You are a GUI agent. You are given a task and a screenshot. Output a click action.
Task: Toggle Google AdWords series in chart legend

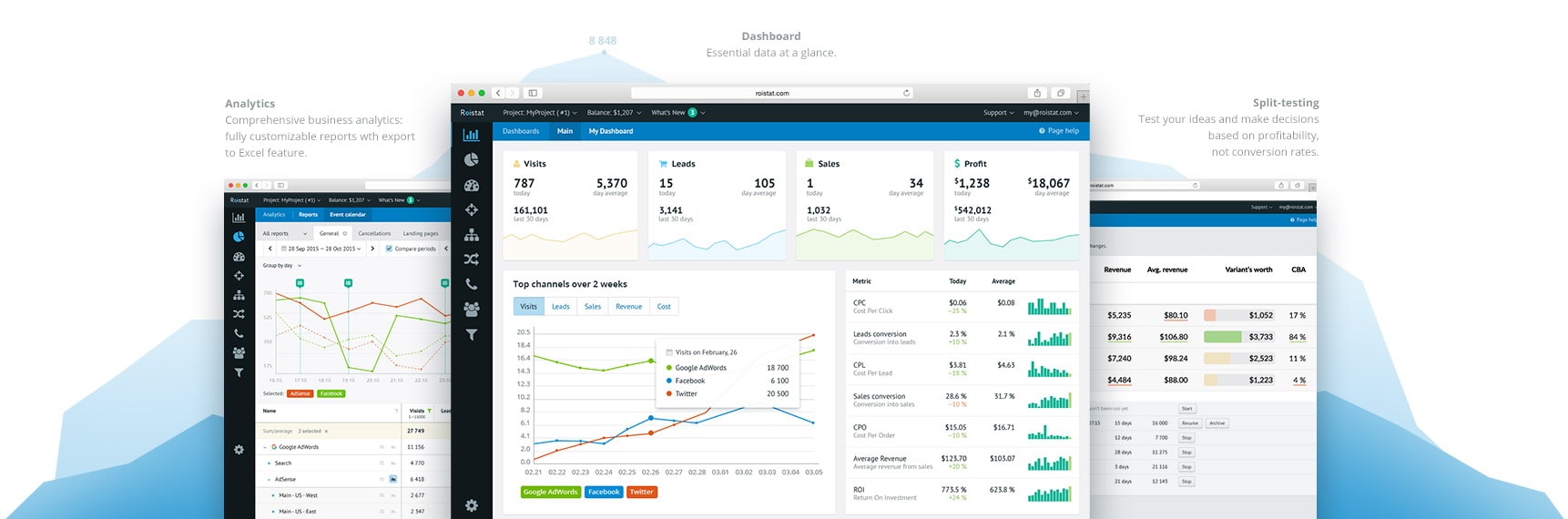pos(550,492)
